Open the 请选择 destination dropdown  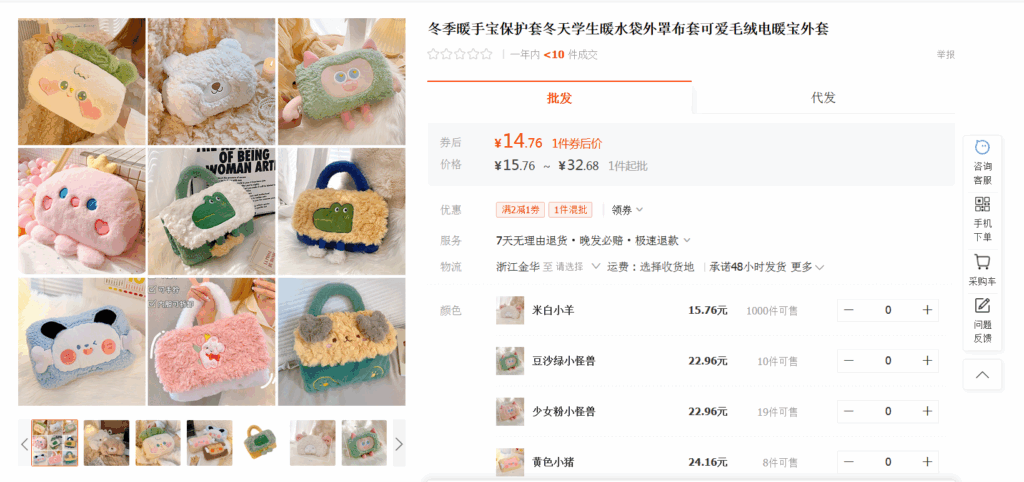(578, 266)
